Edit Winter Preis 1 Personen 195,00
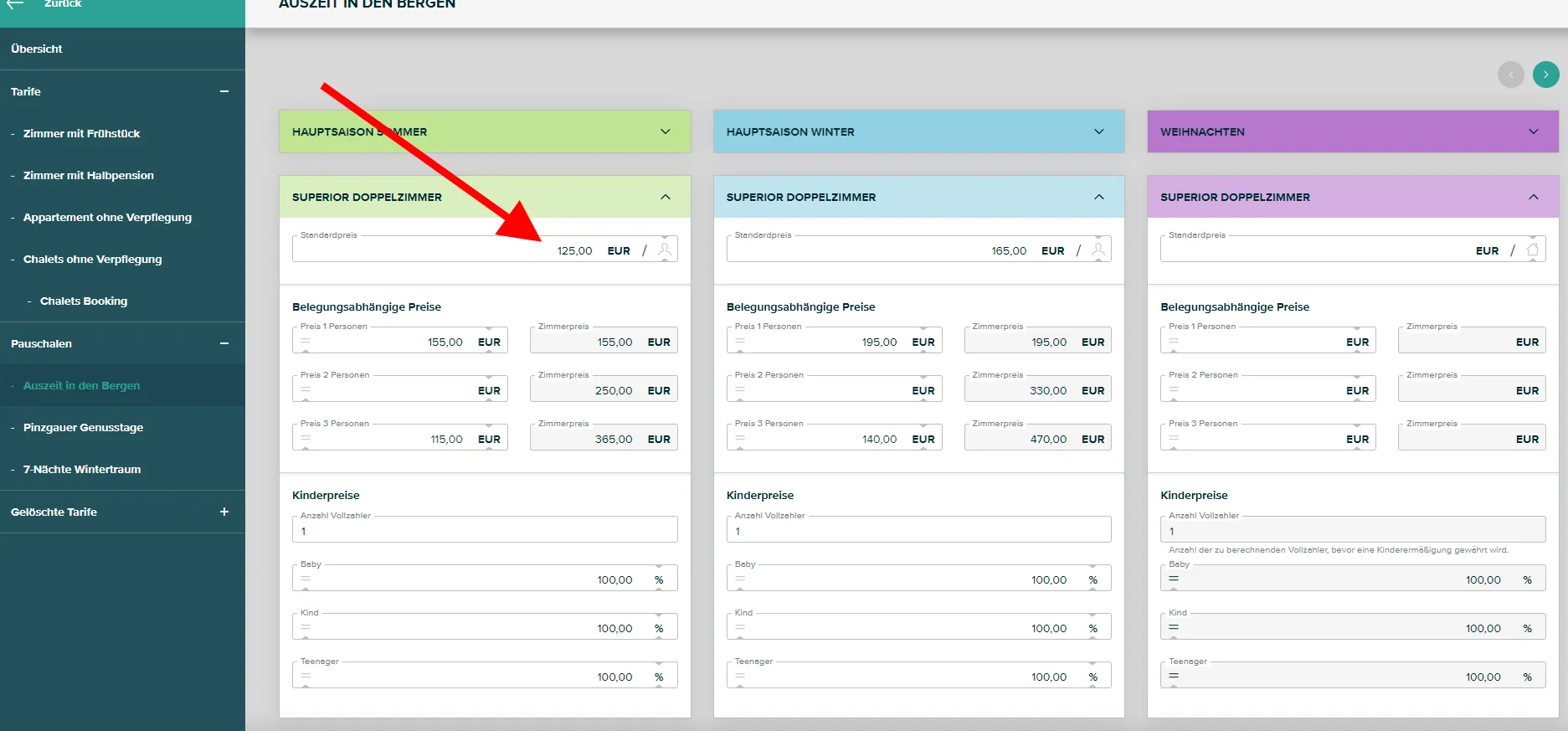Image resolution: width=1568 pixels, height=731 pixels. (834, 341)
